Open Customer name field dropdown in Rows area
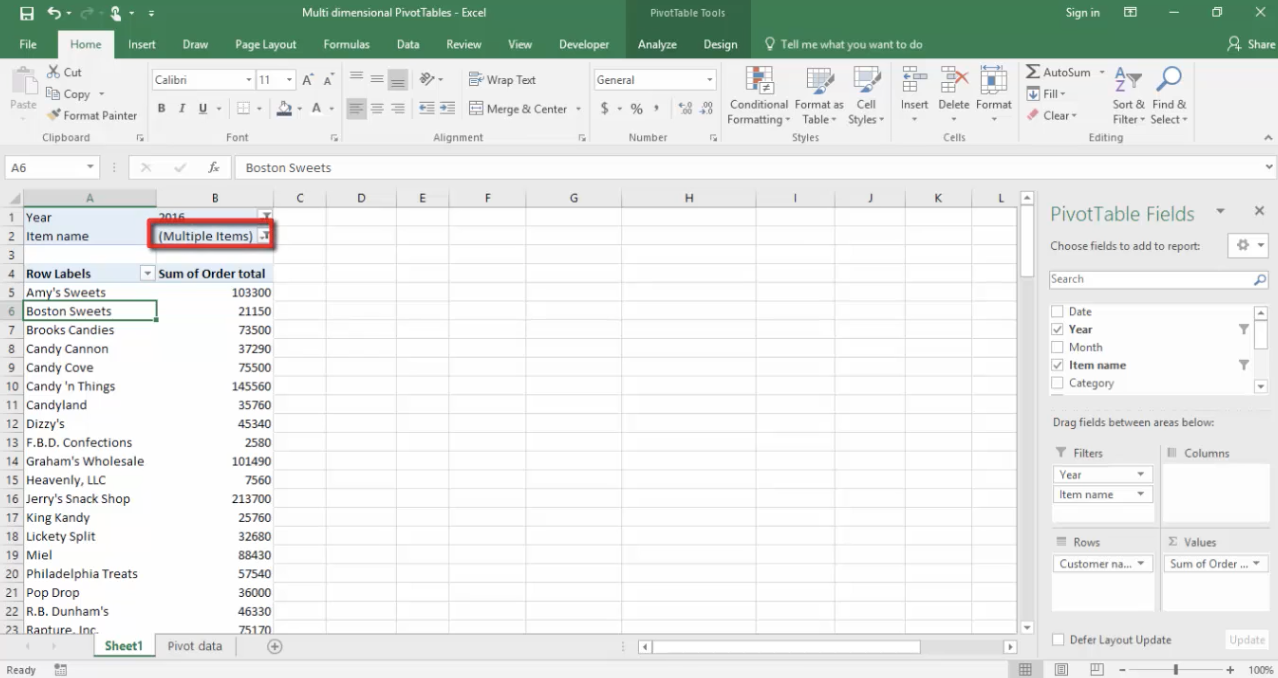This screenshot has width=1278, height=678. [1141, 564]
